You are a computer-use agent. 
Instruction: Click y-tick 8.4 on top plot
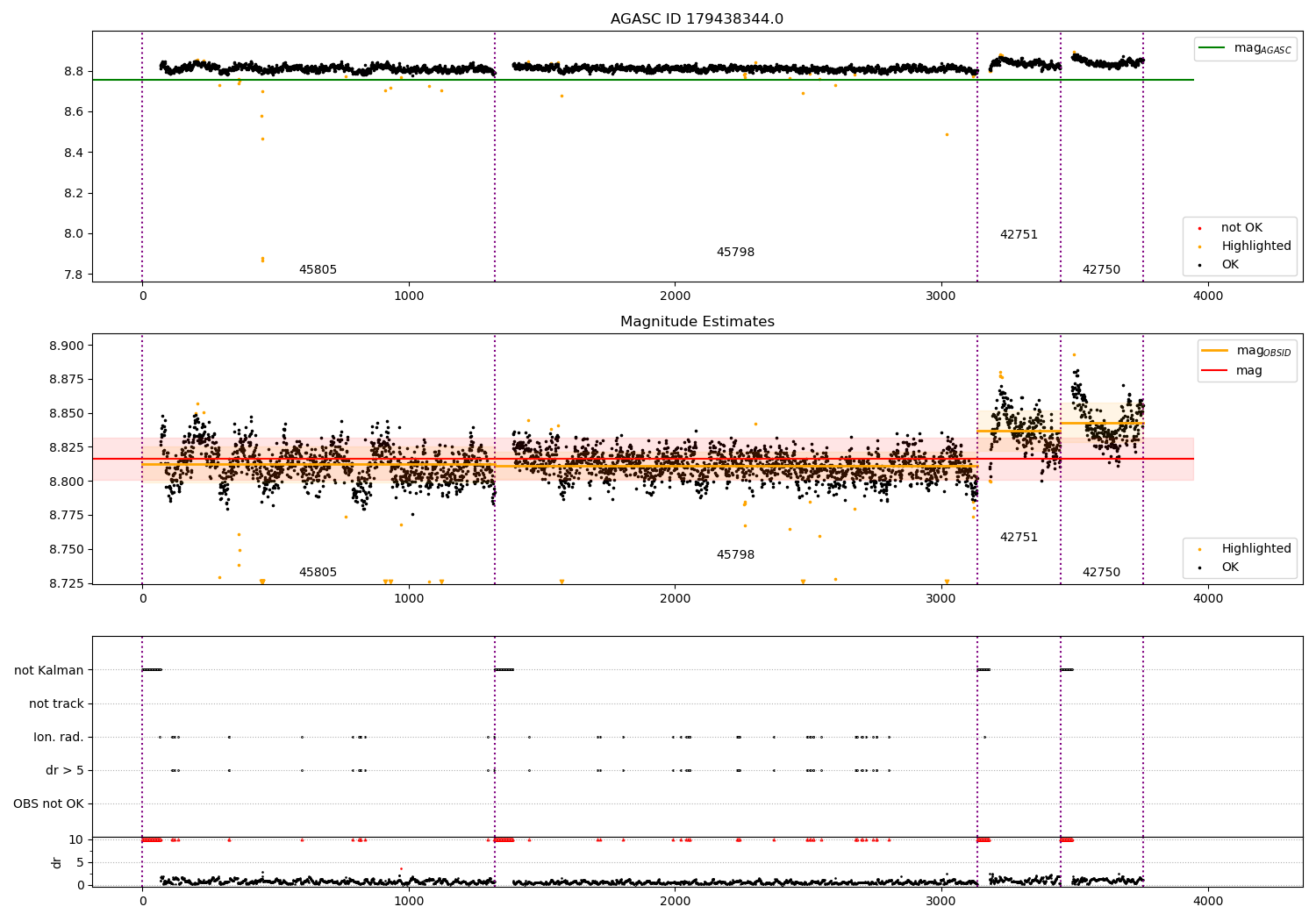[74, 153]
